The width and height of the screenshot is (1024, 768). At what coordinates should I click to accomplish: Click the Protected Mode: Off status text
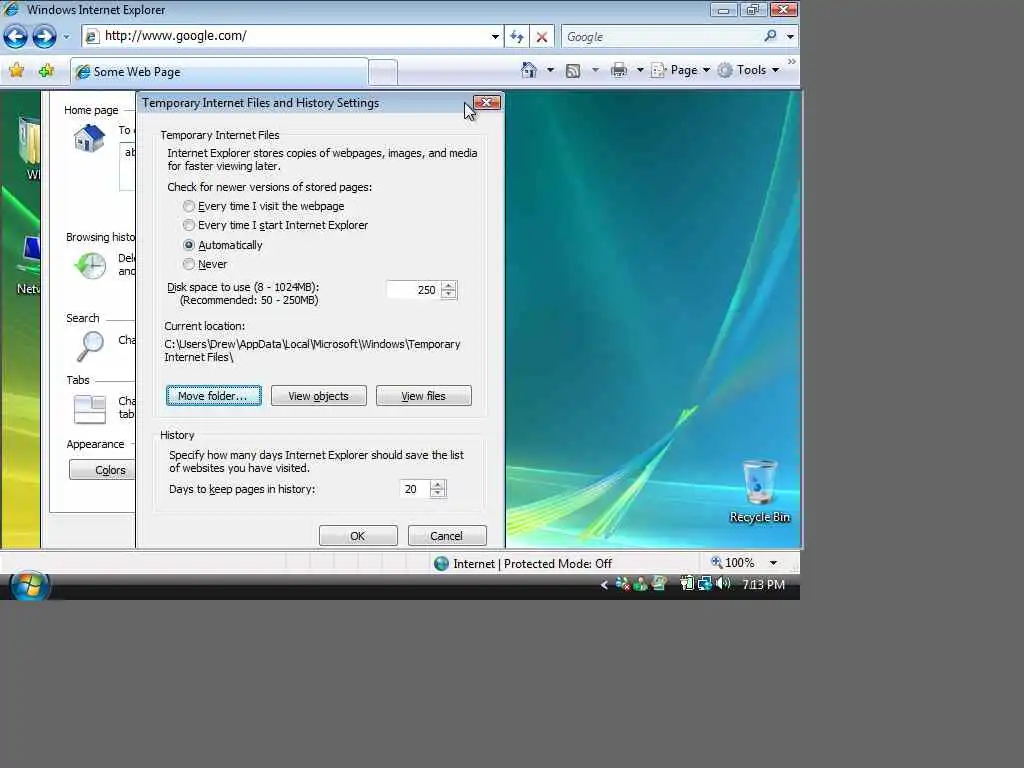pos(558,564)
